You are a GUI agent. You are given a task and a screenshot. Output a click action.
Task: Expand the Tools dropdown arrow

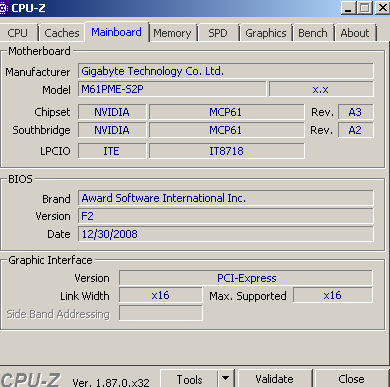[226, 379]
